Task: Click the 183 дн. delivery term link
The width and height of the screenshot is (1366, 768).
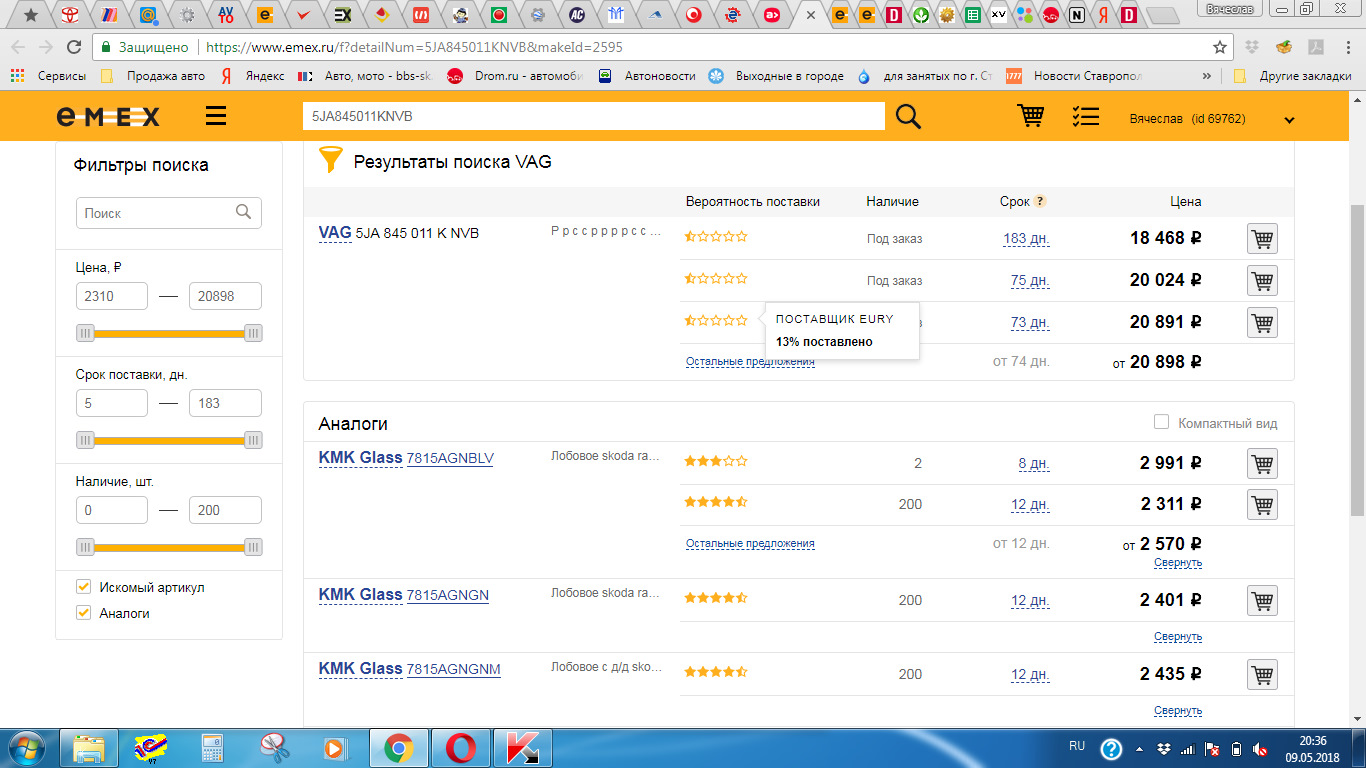Action: [1026, 239]
